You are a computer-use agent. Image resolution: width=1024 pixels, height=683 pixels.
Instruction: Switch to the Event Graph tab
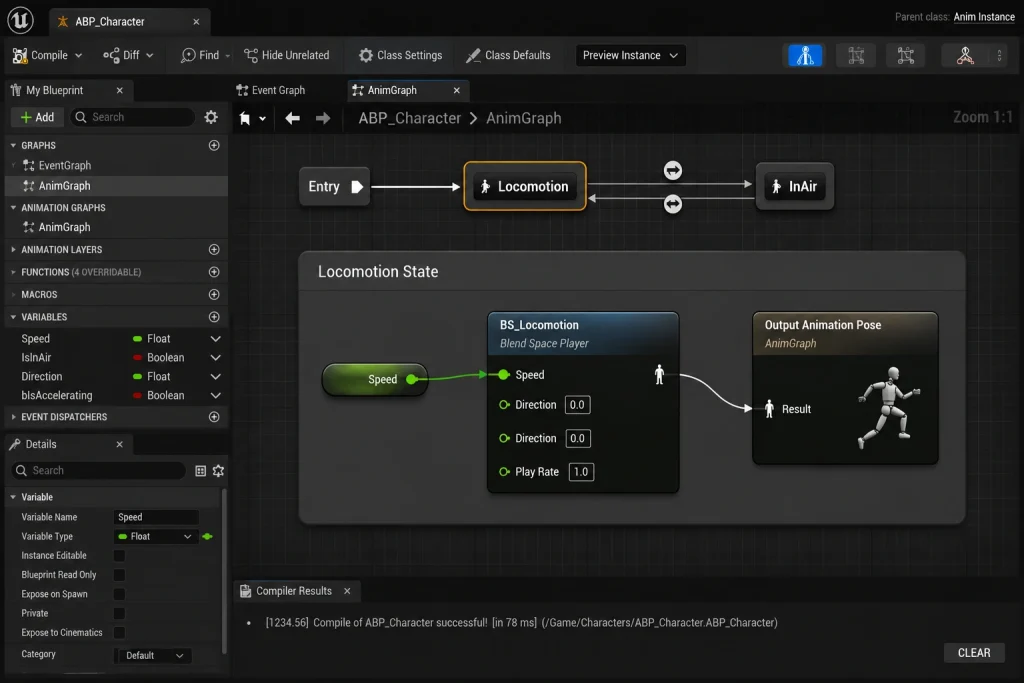(270, 90)
